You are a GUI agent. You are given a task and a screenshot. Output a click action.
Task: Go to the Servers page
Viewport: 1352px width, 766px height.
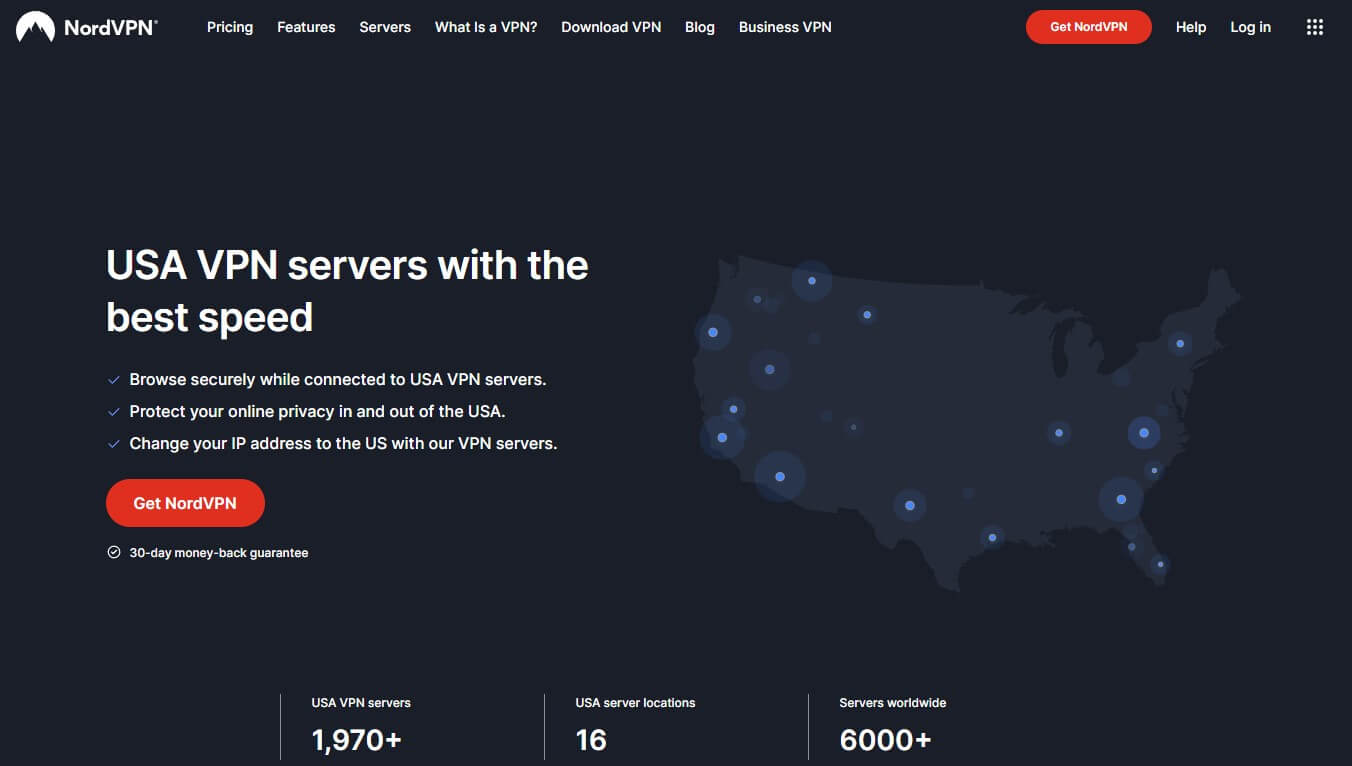(385, 27)
